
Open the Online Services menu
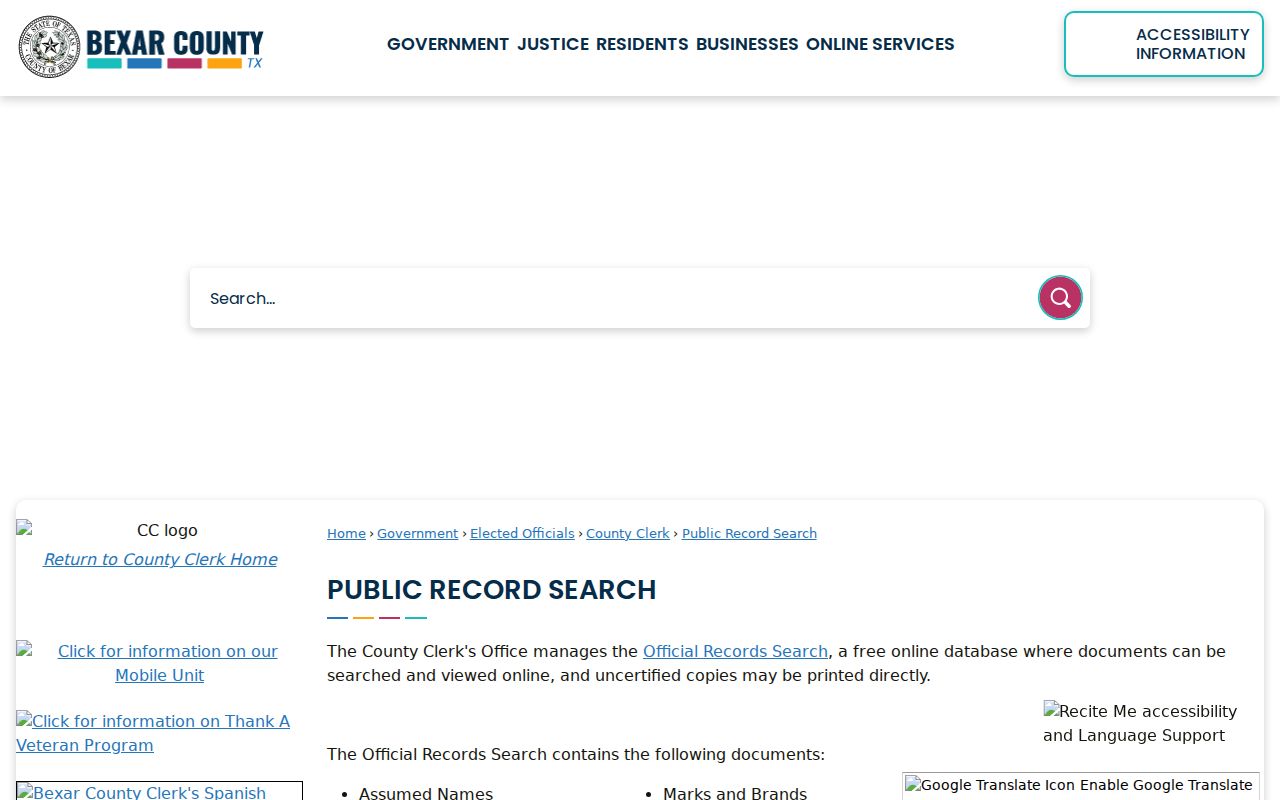tap(880, 44)
